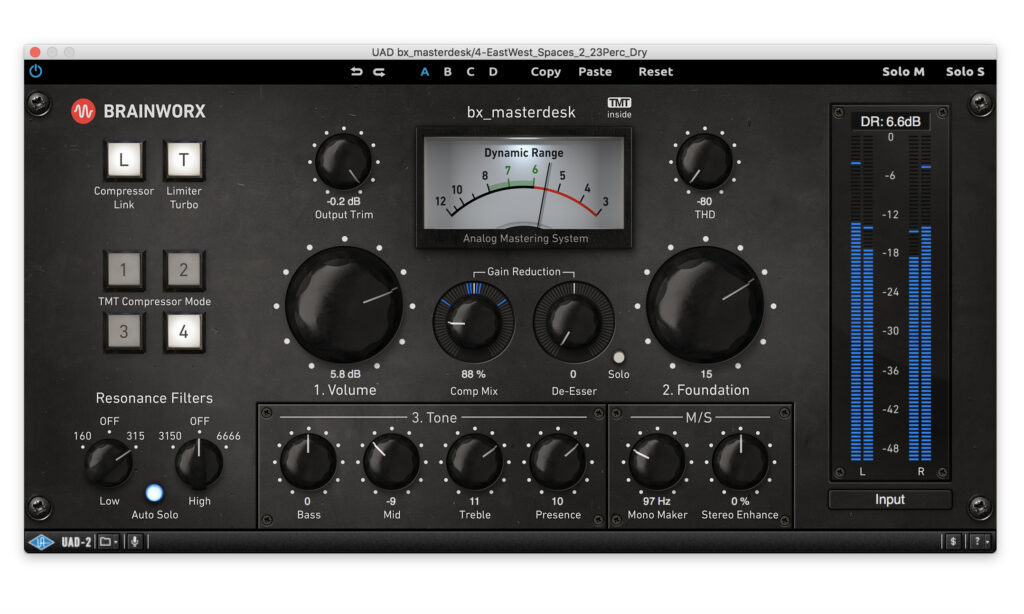Click the right channel level meter

coord(920,298)
